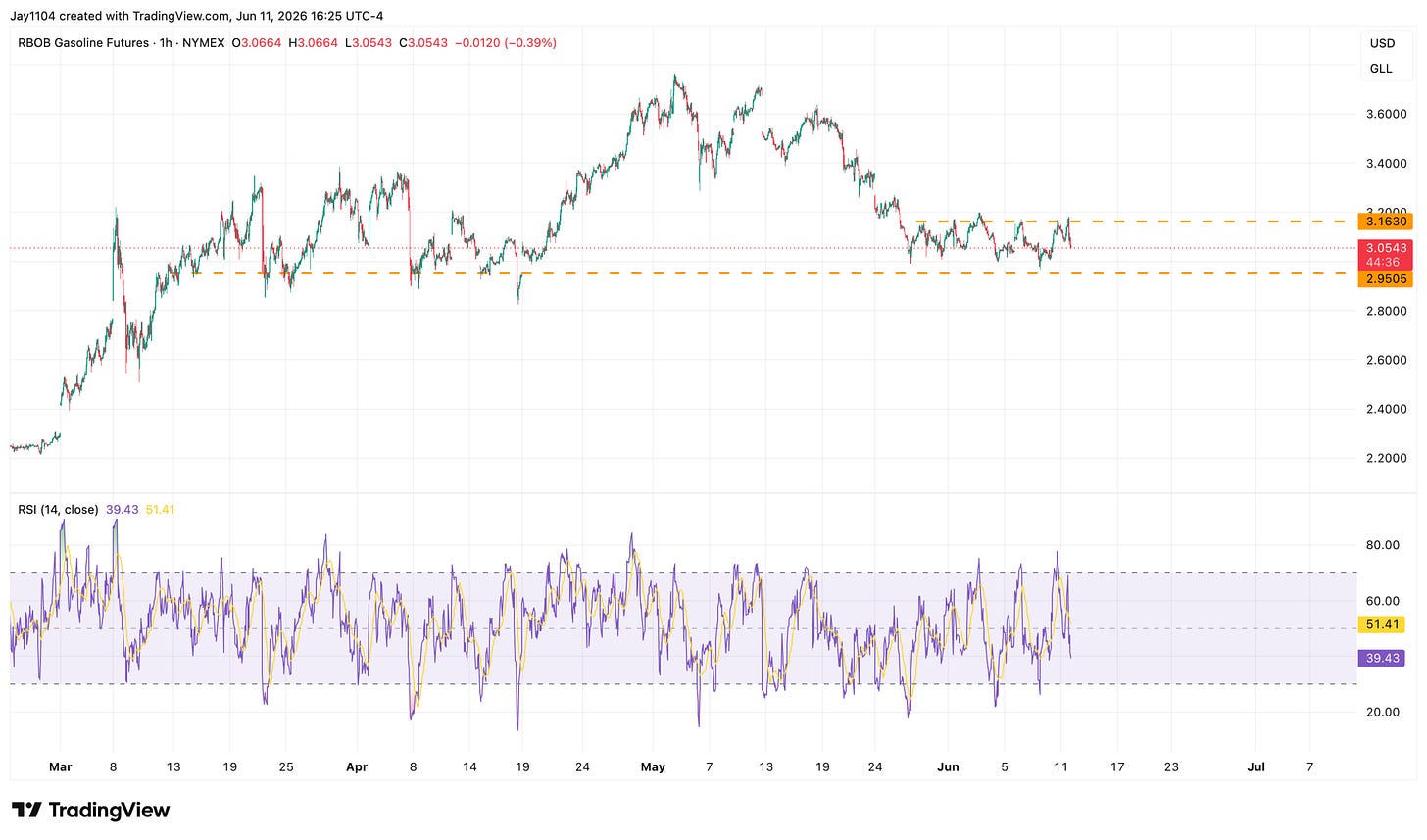Click the 3.4000 price axis value
Screen dimensions: 1427x840
click(1388, 164)
